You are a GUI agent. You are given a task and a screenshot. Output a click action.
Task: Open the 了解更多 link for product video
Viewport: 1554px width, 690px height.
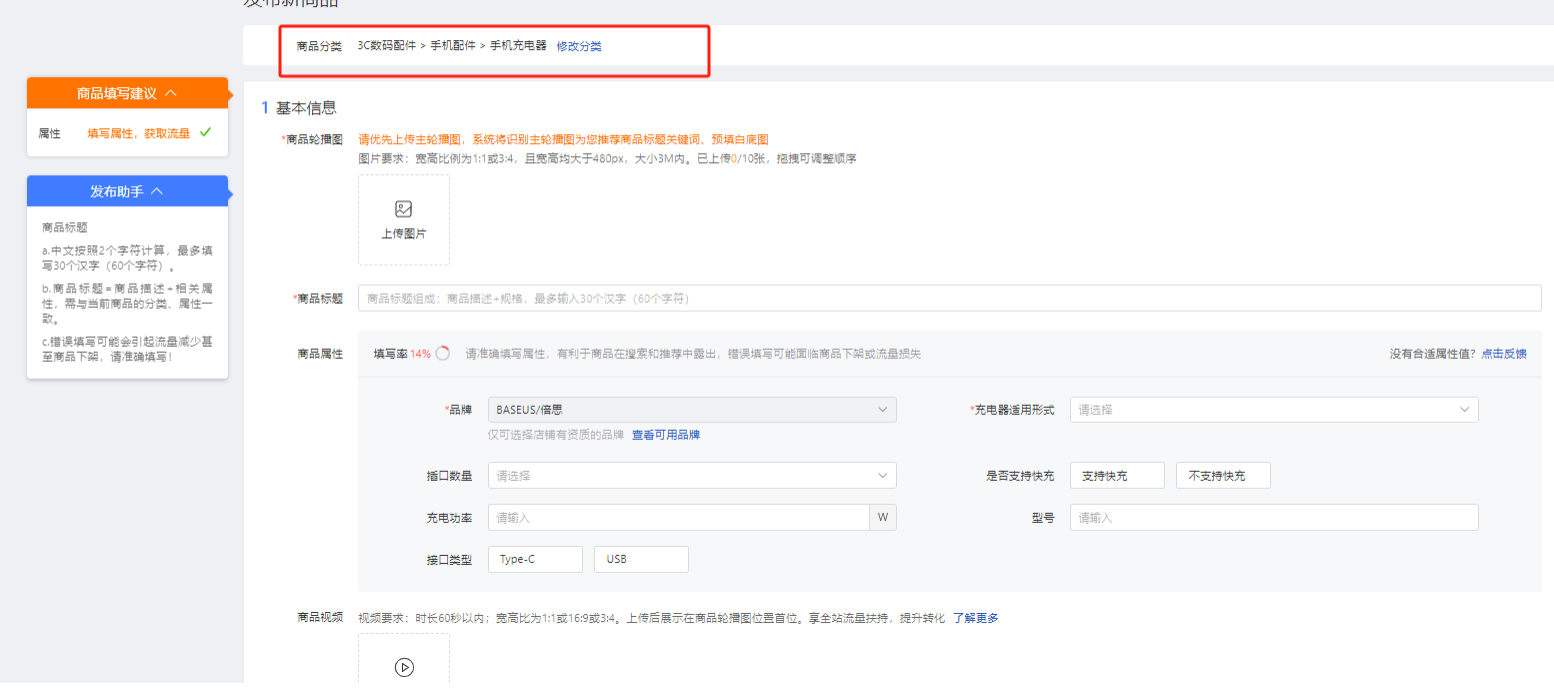coord(975,618)
